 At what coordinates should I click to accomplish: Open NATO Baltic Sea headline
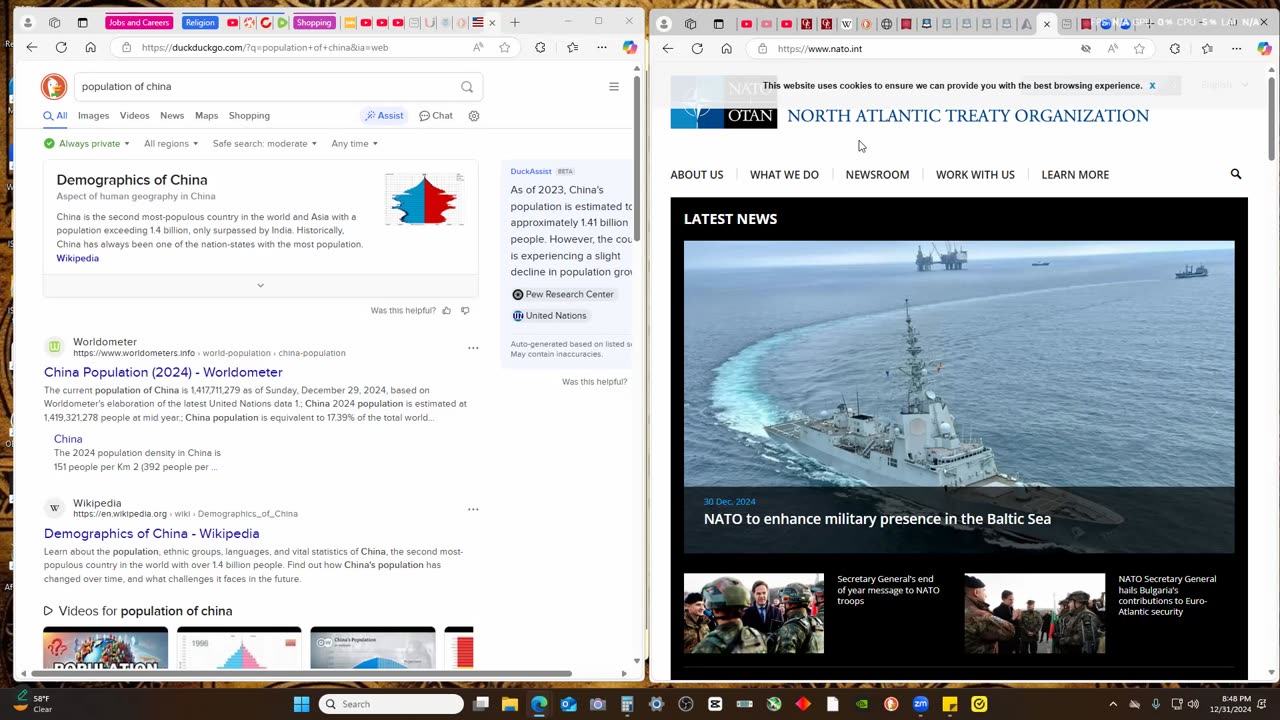877,519
